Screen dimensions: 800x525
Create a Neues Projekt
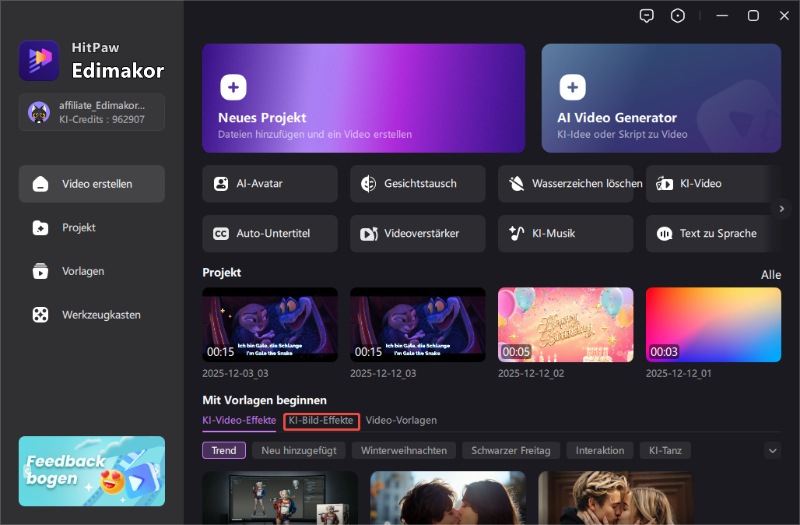(363, 98)
